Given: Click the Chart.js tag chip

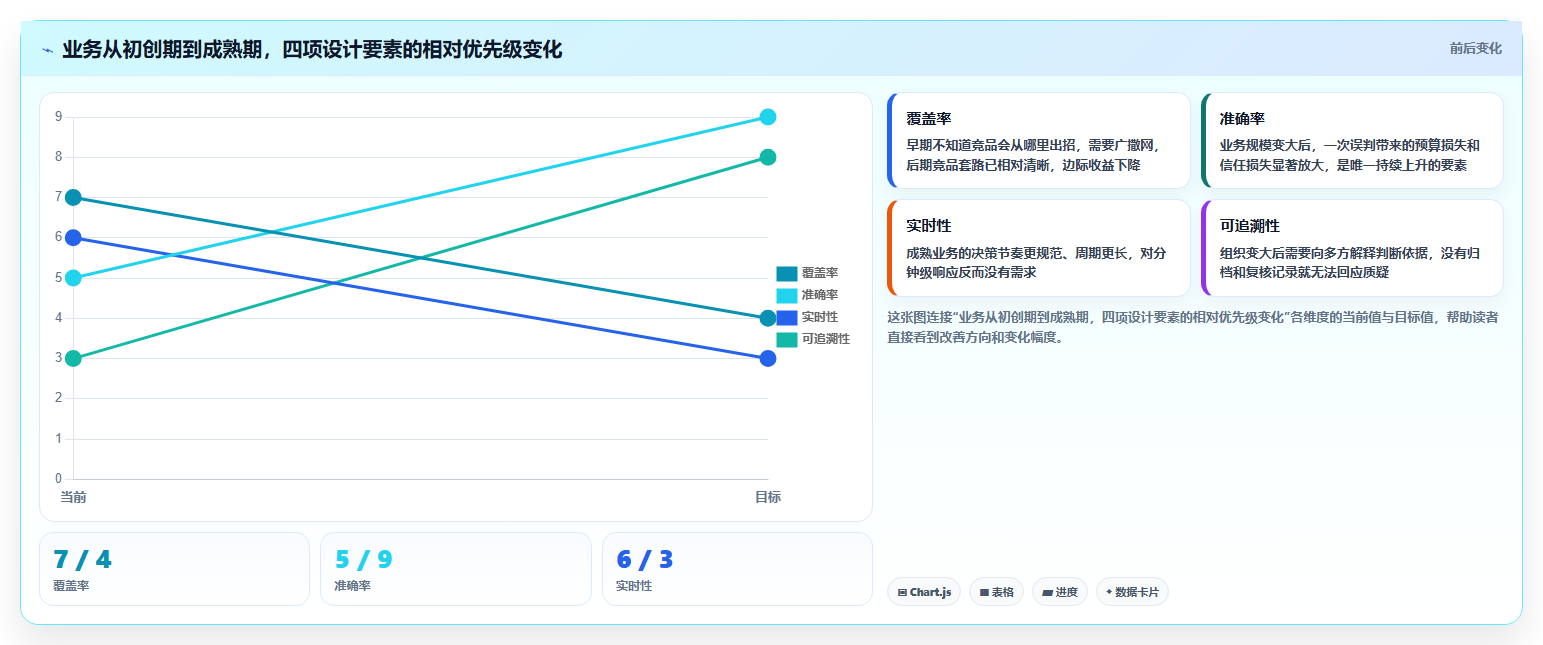Looking at the screenshot, I should (924, 592).
